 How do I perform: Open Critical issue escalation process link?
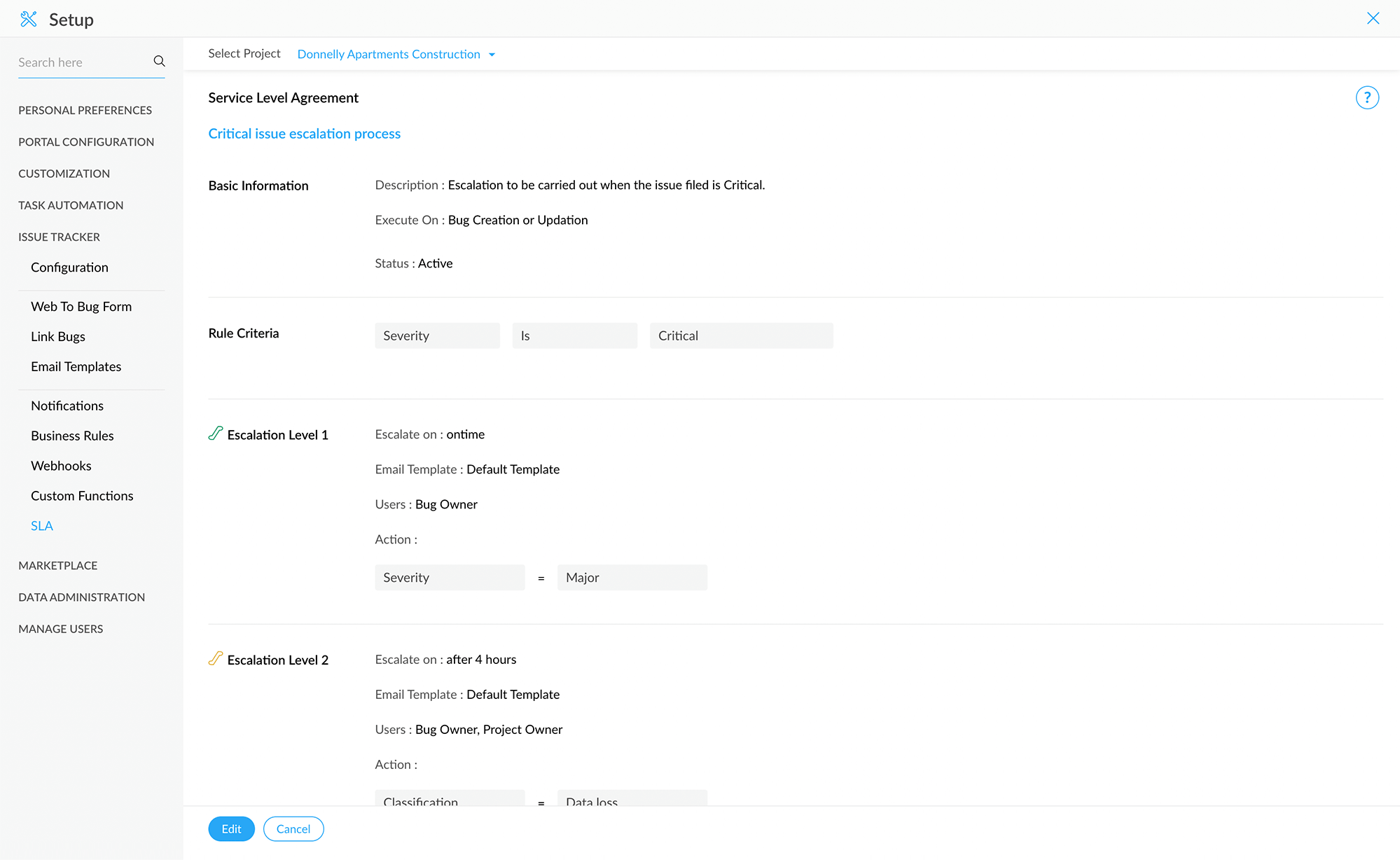point(304,134)
